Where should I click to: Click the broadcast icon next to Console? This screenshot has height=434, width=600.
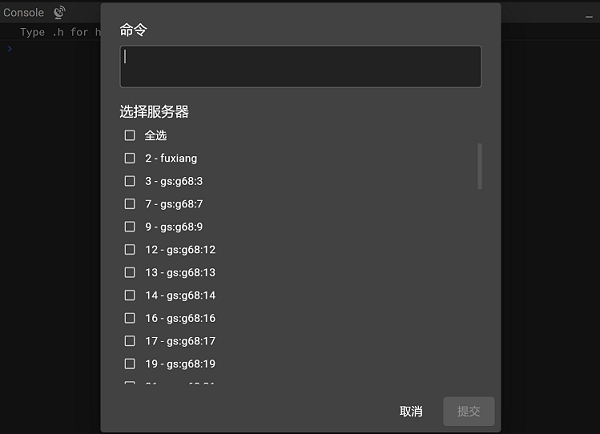(x=59, y=12)
